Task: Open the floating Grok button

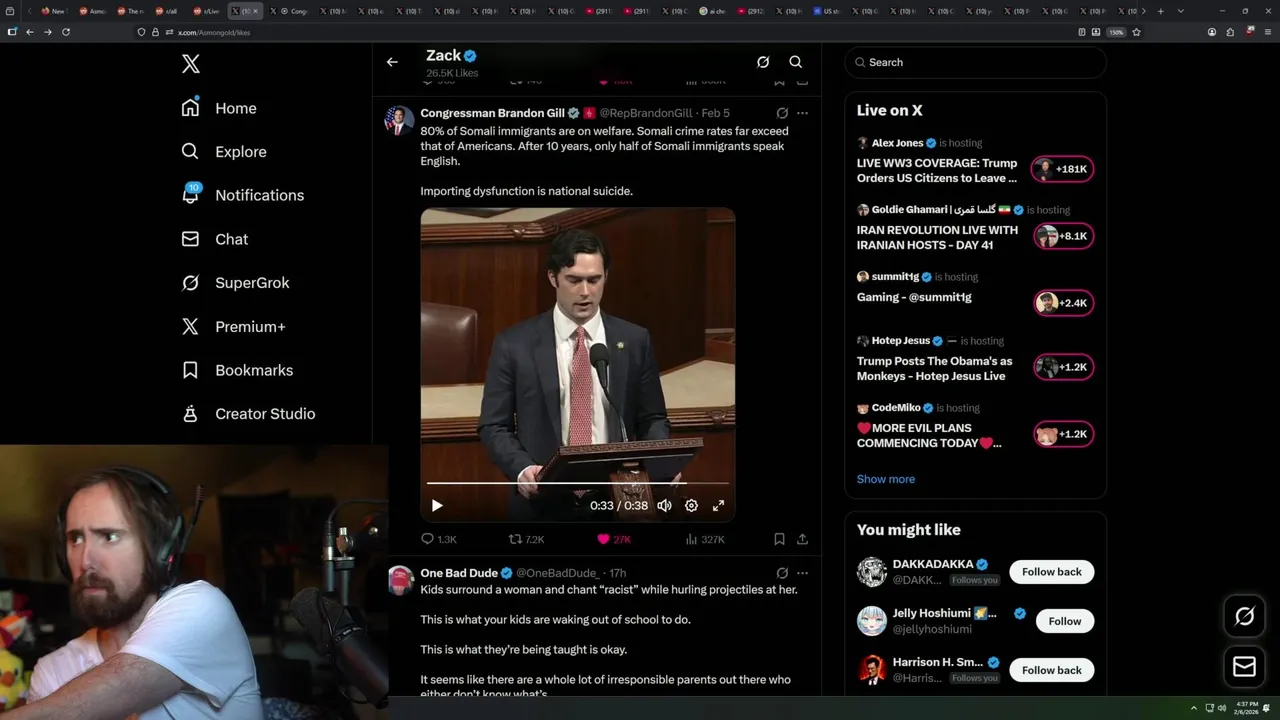Action: (x=1244, y=617)
